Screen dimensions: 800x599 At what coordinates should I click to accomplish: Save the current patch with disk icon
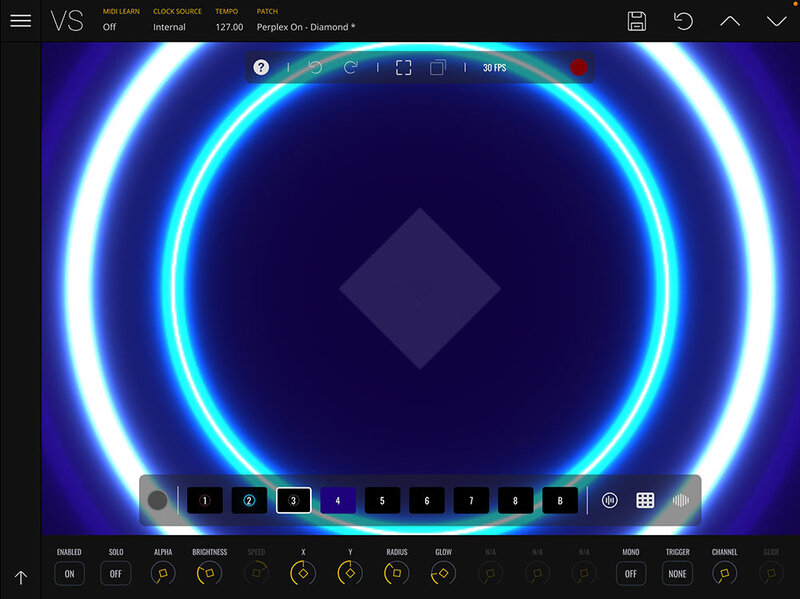click(636, 21)
